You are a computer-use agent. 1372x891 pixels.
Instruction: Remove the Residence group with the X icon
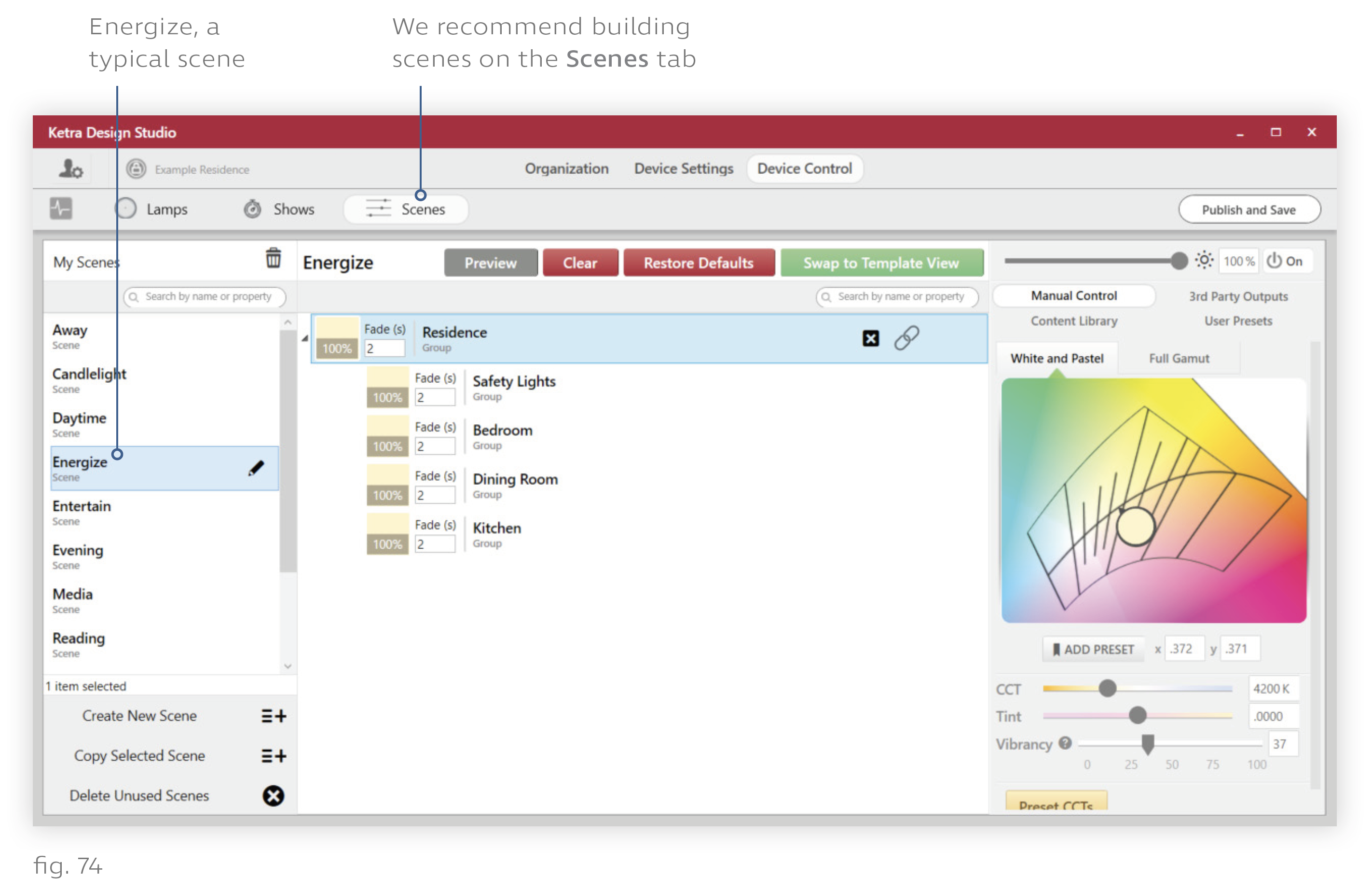coord(870,338)
